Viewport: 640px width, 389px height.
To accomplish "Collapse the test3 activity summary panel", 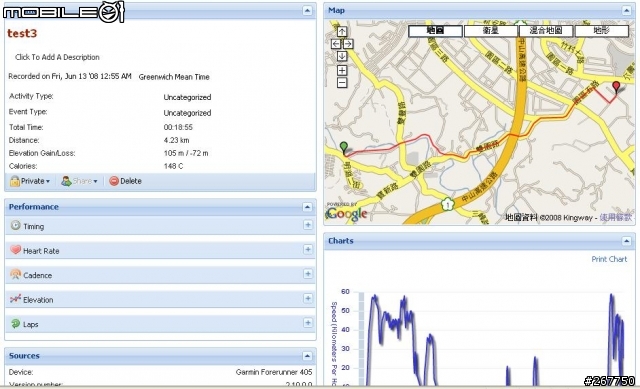I will tap(307, 11).
